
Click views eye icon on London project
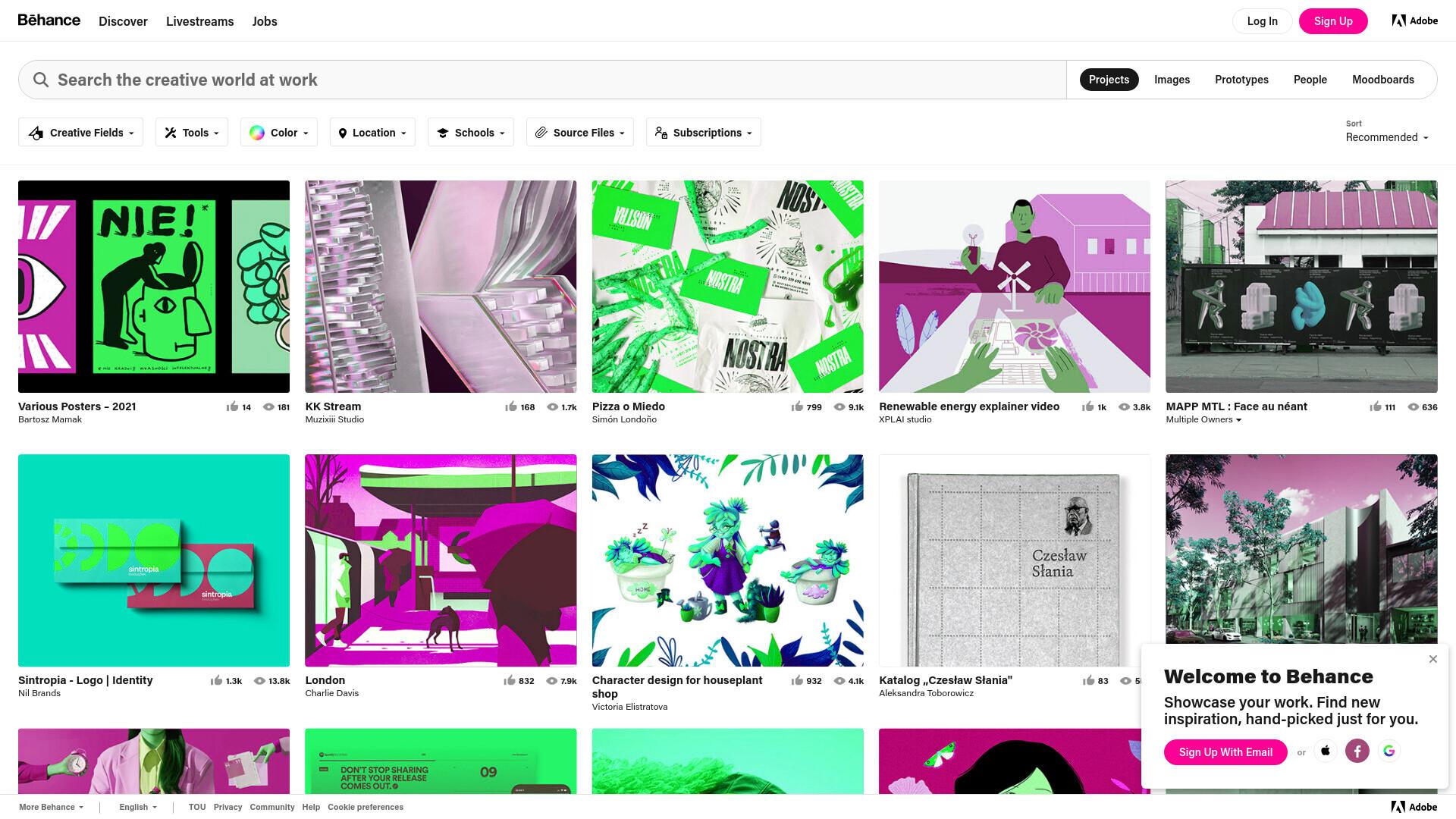point(552,681)
